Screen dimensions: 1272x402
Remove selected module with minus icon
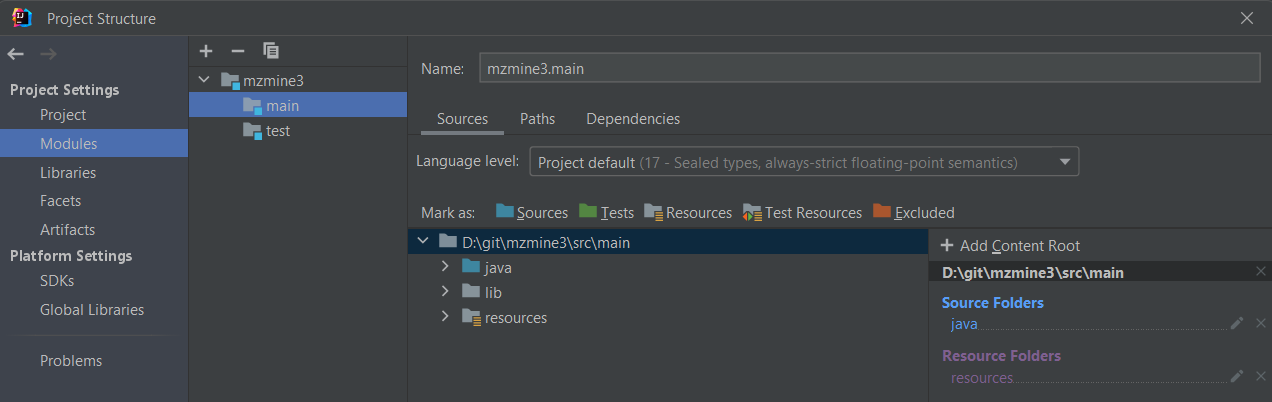(x=238, y=51)
